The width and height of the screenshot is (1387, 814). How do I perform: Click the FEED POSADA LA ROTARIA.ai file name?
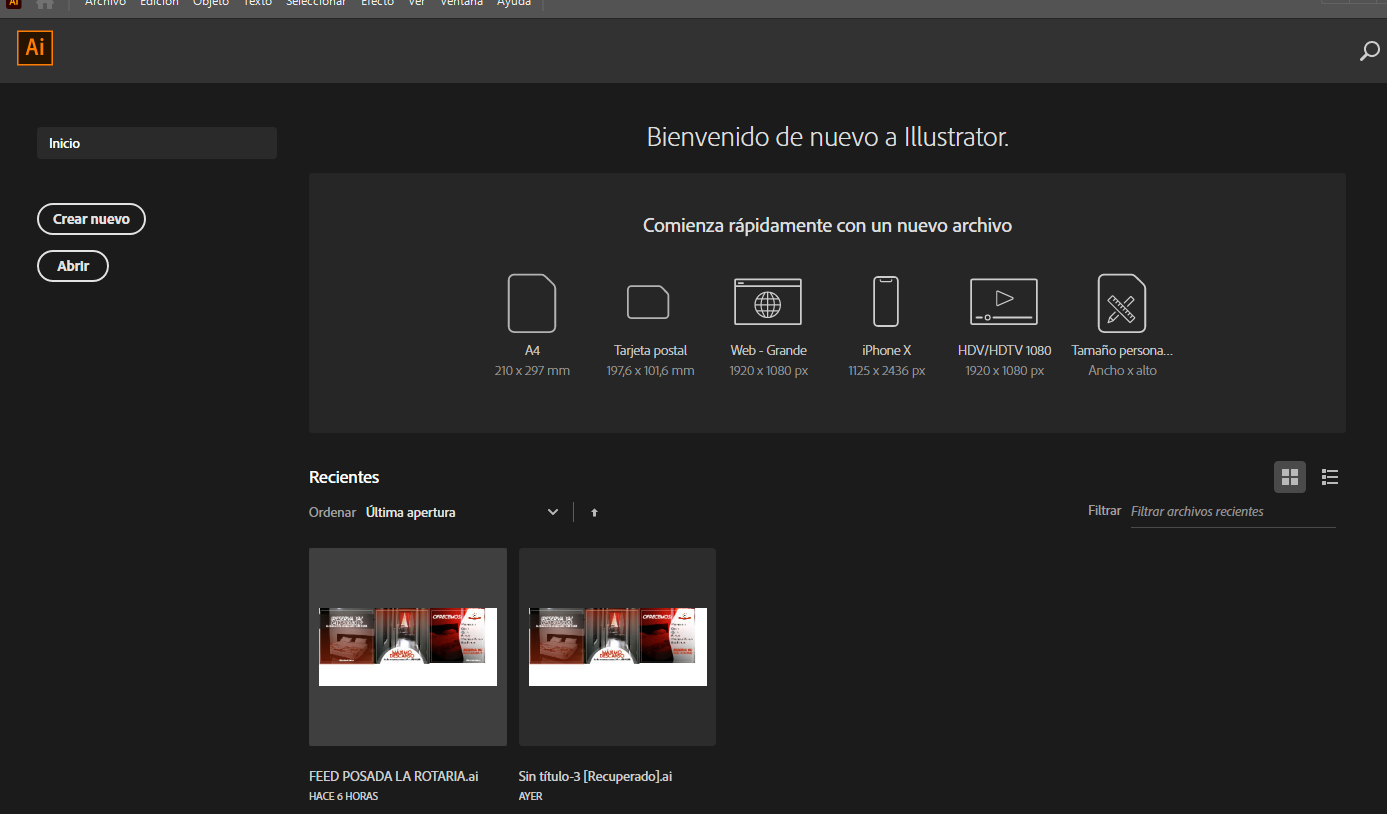click(393, 776)
